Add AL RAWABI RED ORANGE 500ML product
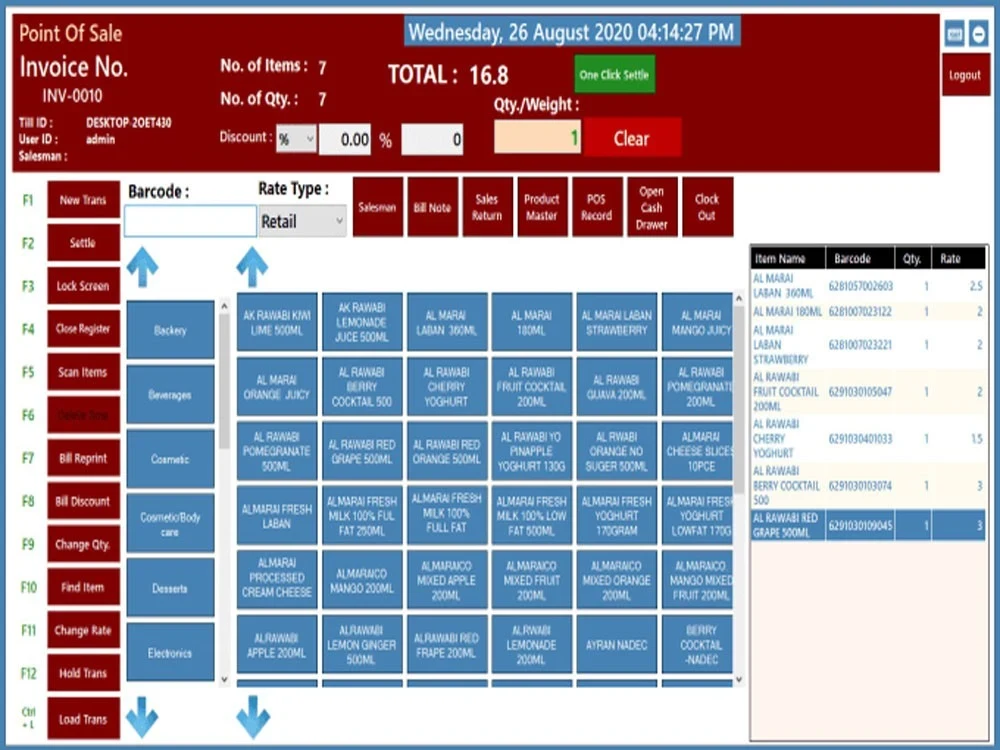The height and width of the screenshot is (750, 1000). [x=446, y=451]
